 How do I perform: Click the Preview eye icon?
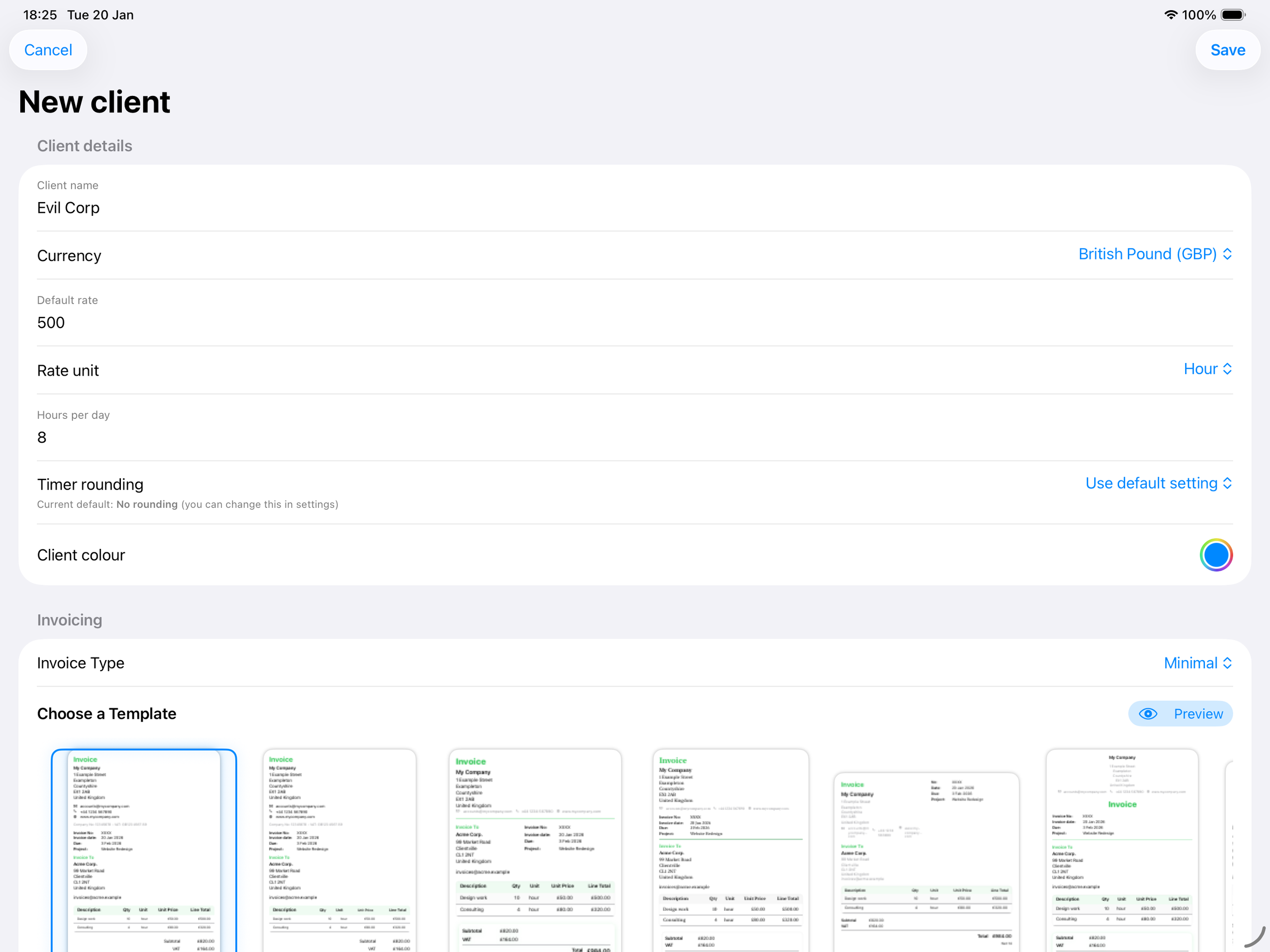1148,714
